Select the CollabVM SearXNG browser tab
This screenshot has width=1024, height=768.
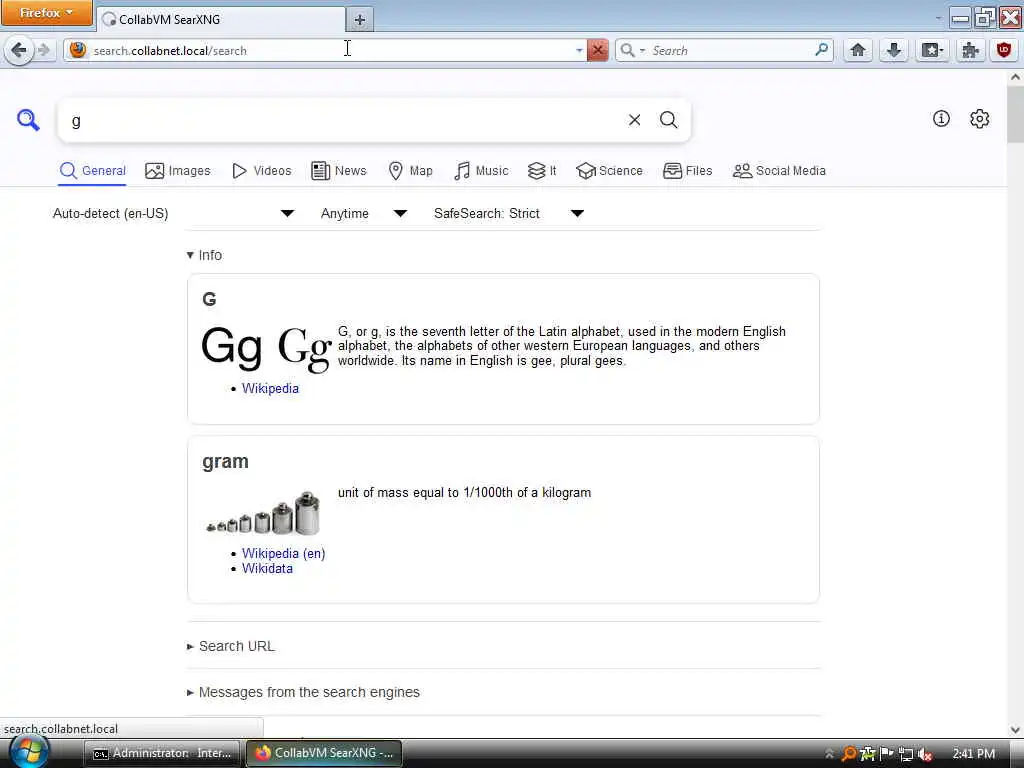221,20
